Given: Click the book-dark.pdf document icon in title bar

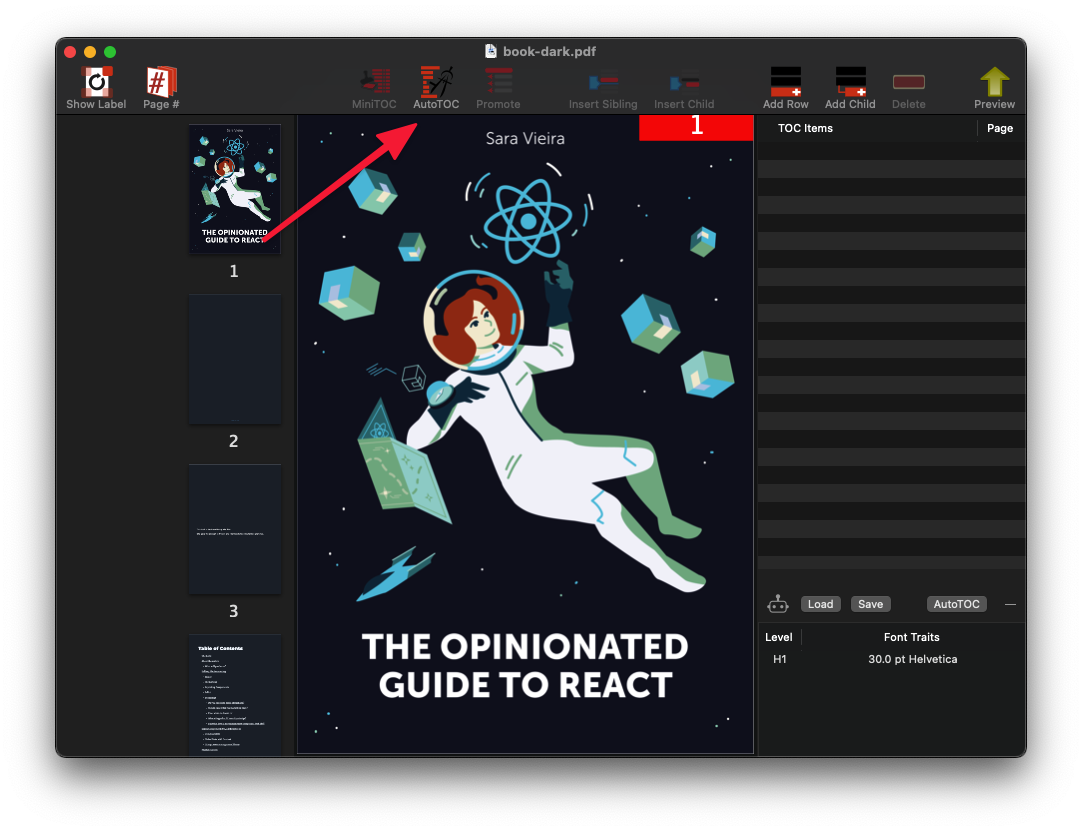Looking at the screenshot, I should [x=491, y=51].
